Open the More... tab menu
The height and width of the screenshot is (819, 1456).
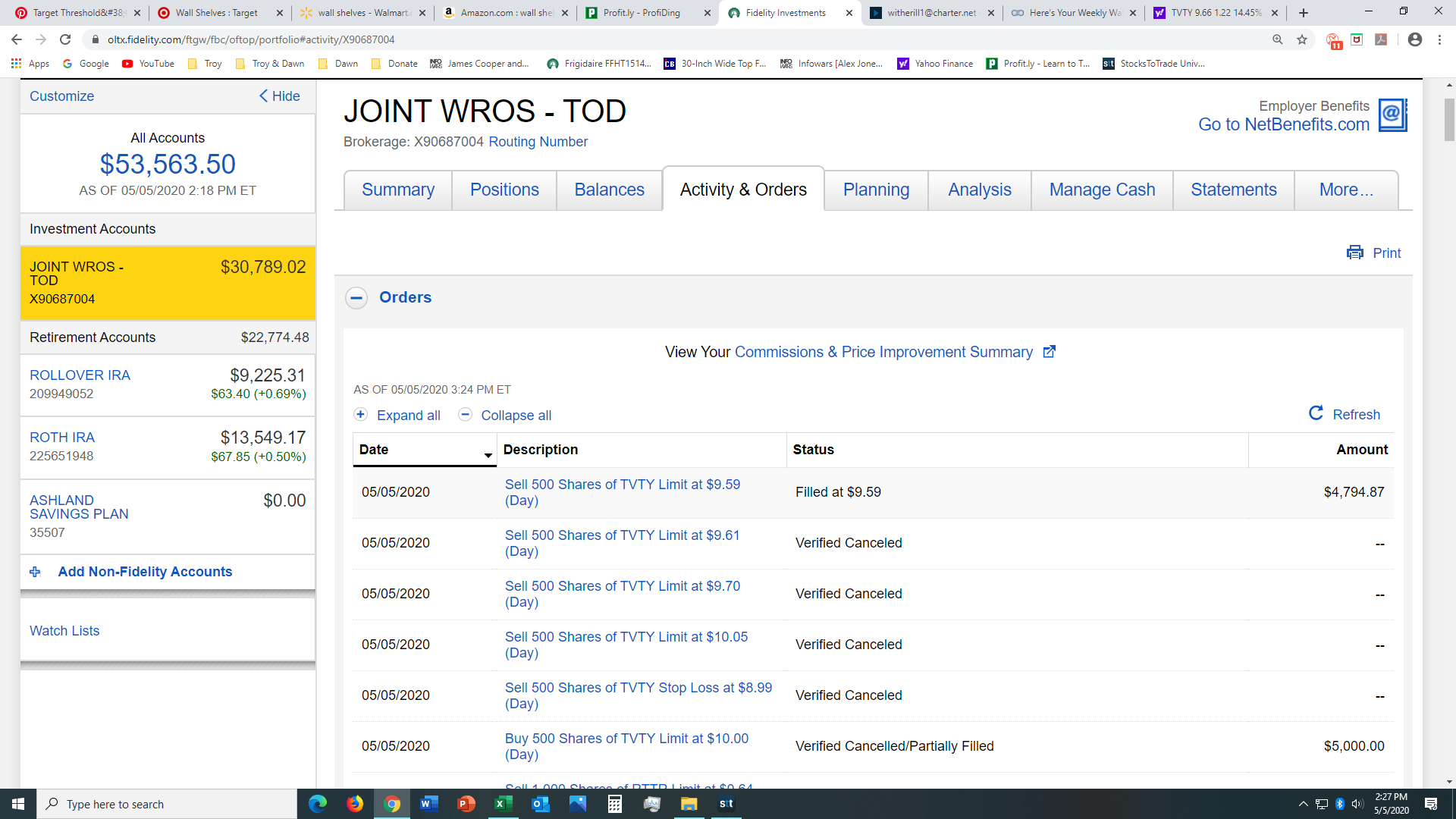pos(1346,190)
